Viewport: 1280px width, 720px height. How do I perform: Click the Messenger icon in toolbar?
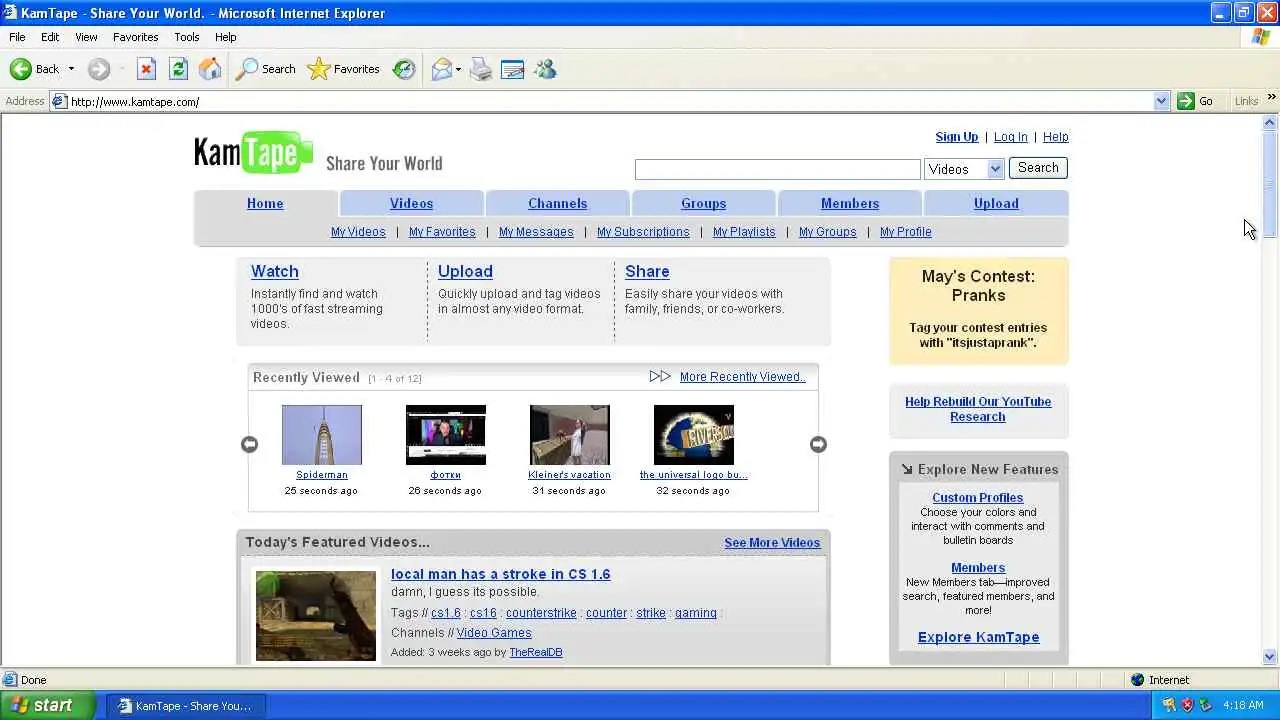point(545,69)
